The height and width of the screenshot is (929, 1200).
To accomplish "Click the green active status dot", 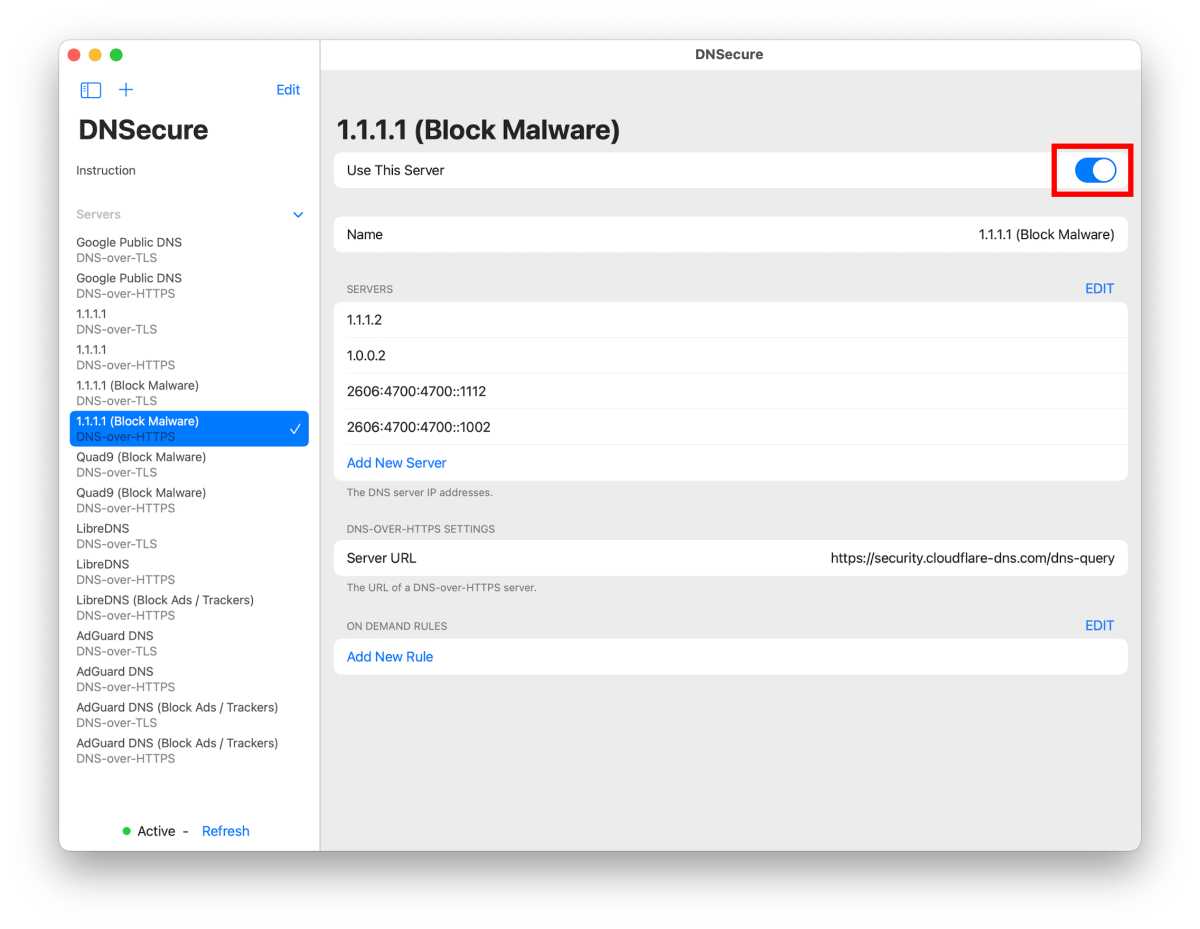I will point(127,831).
